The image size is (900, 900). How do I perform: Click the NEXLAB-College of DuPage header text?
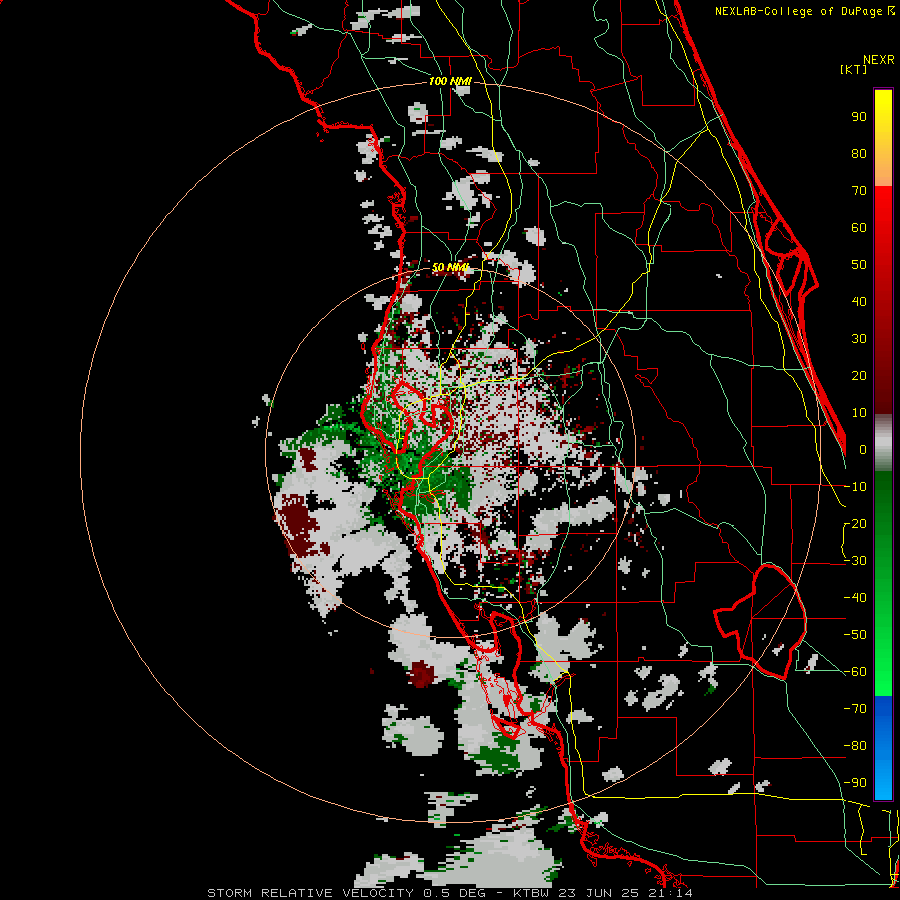point(799,11)
